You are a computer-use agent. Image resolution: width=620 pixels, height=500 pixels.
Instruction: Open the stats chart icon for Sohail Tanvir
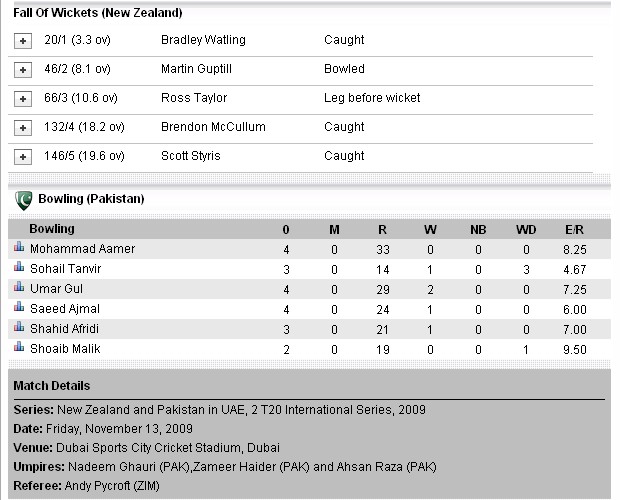click(x=19, y=267)
